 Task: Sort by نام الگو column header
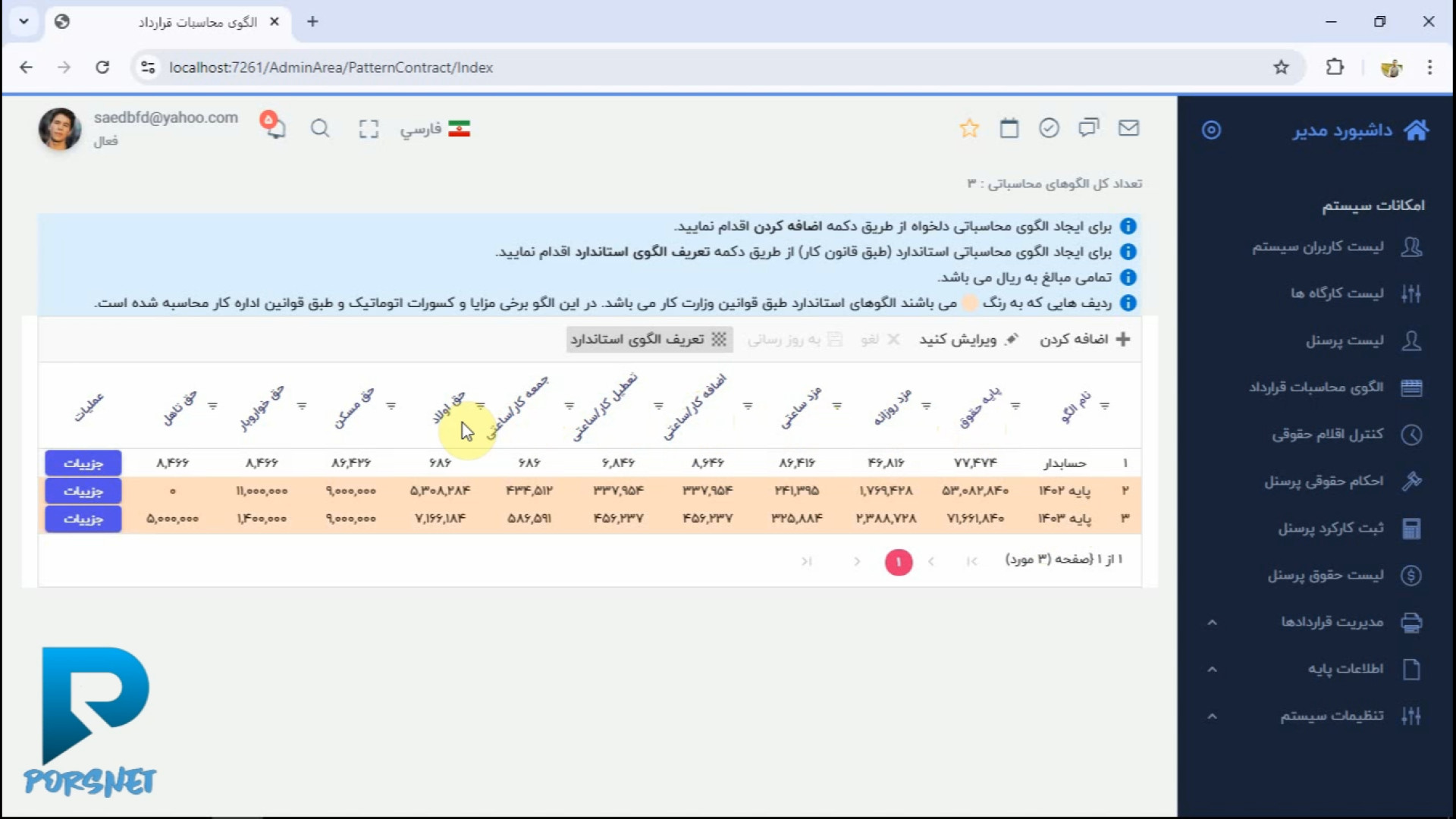click(x=1075, y=407)
